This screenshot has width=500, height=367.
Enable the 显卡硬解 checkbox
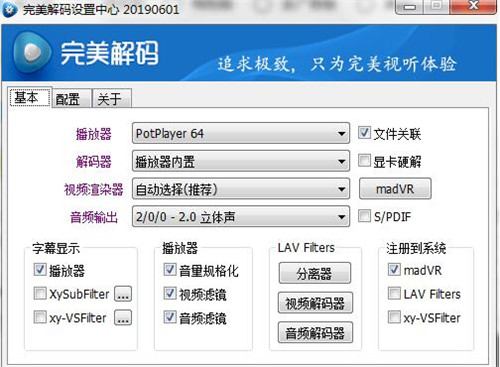tap(364, 160)
